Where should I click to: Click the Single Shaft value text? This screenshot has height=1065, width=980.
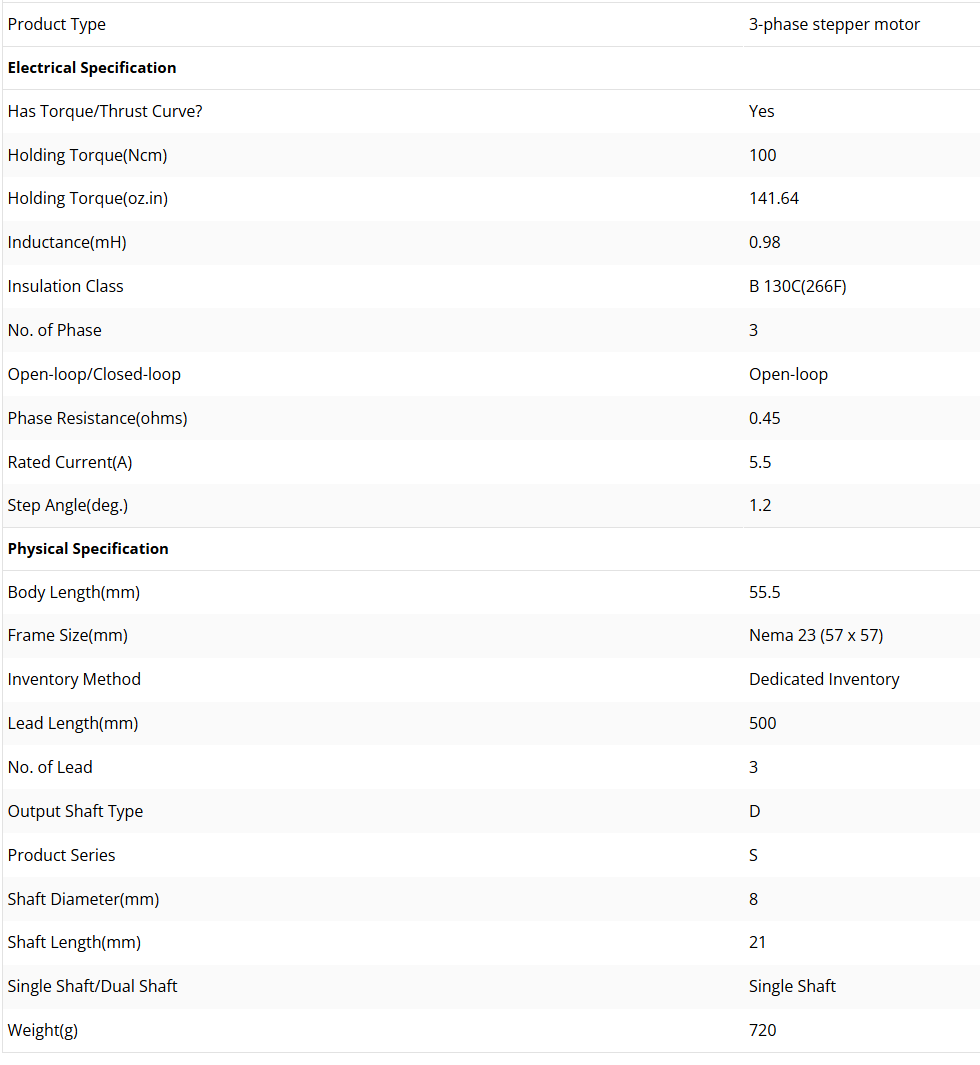point(792,986)
